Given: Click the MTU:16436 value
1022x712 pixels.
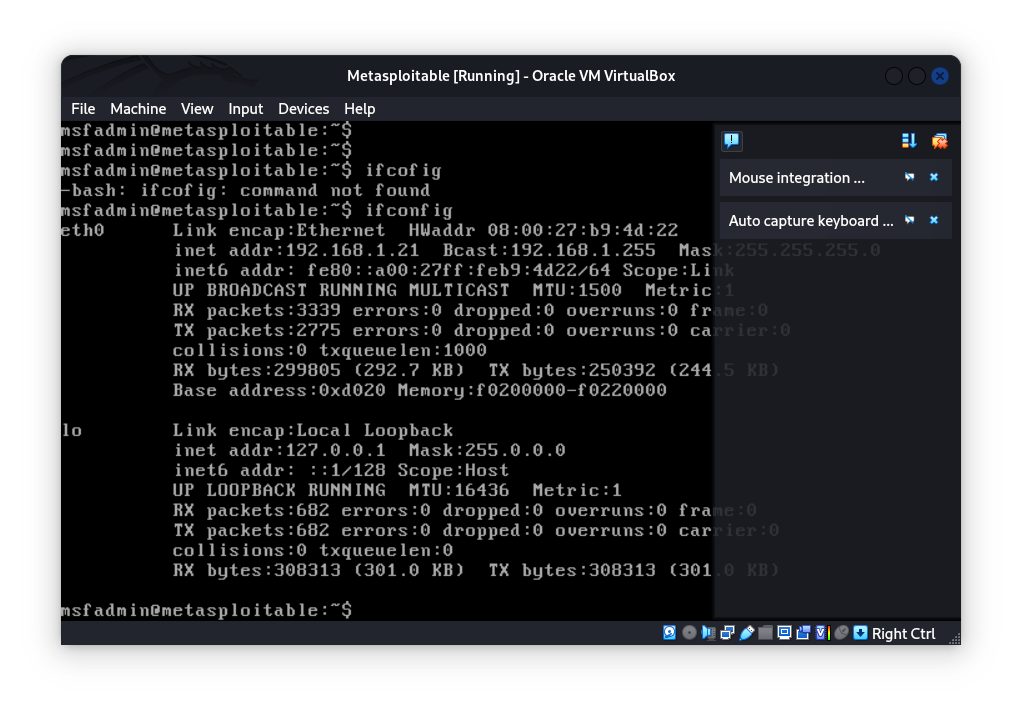Looking at the screenshot, I should pyautogui.click(x=459, y=490).
